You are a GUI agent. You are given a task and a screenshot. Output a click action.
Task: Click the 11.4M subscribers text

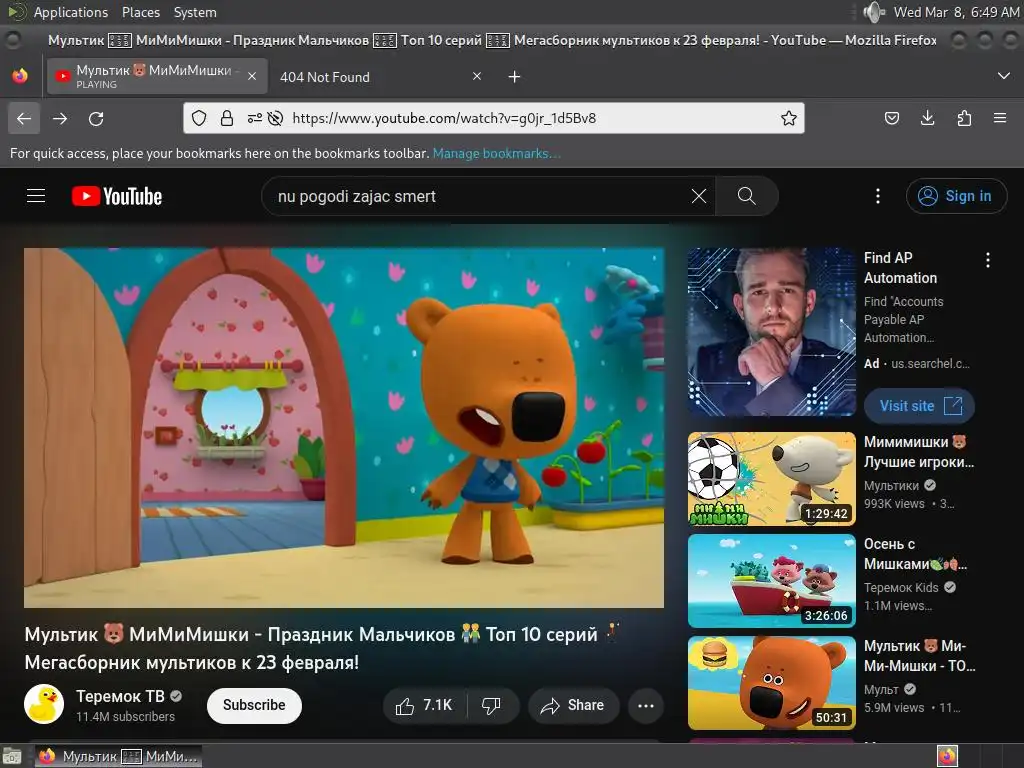tap(125, 716)
